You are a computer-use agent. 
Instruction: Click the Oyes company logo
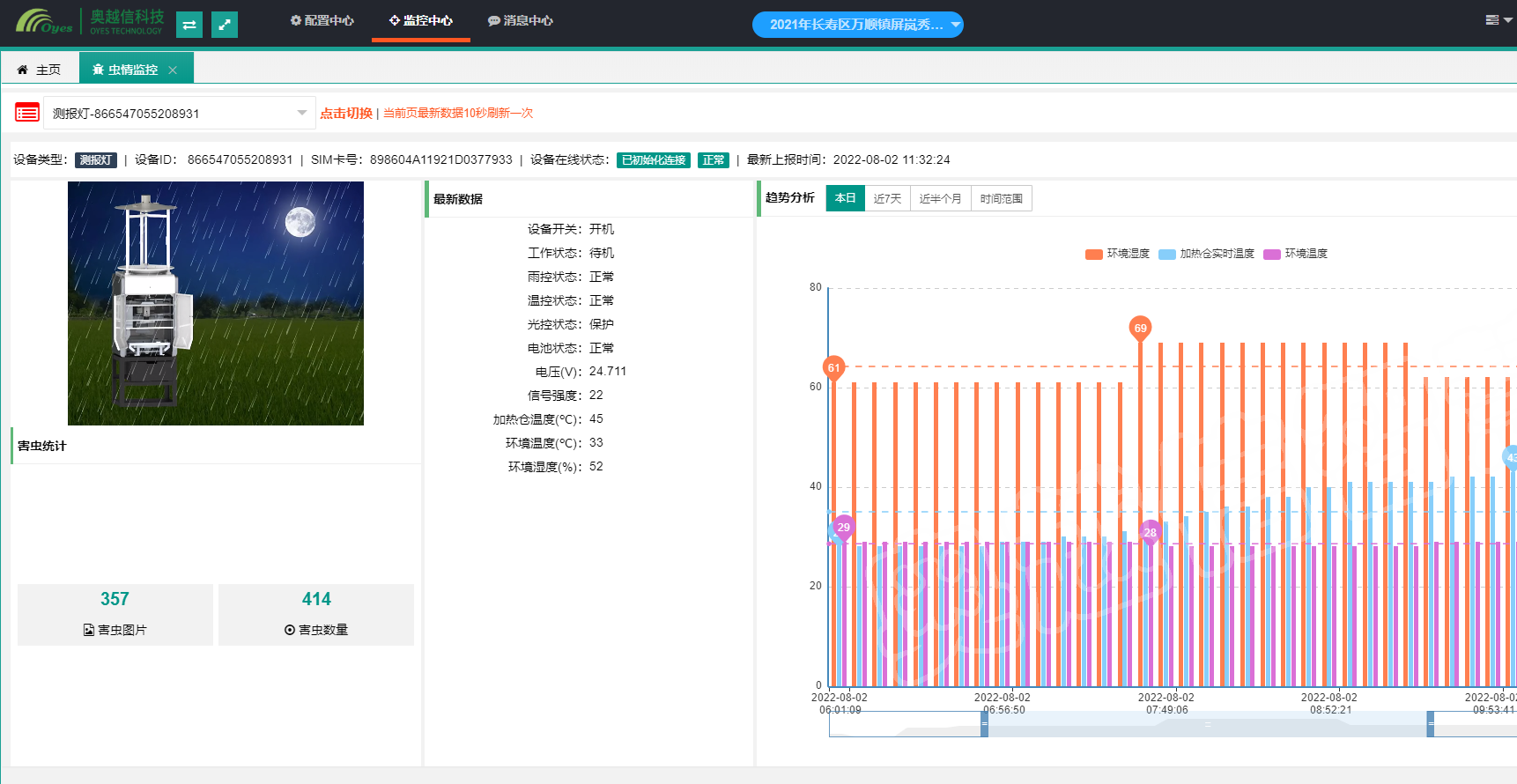coord(45,21)
